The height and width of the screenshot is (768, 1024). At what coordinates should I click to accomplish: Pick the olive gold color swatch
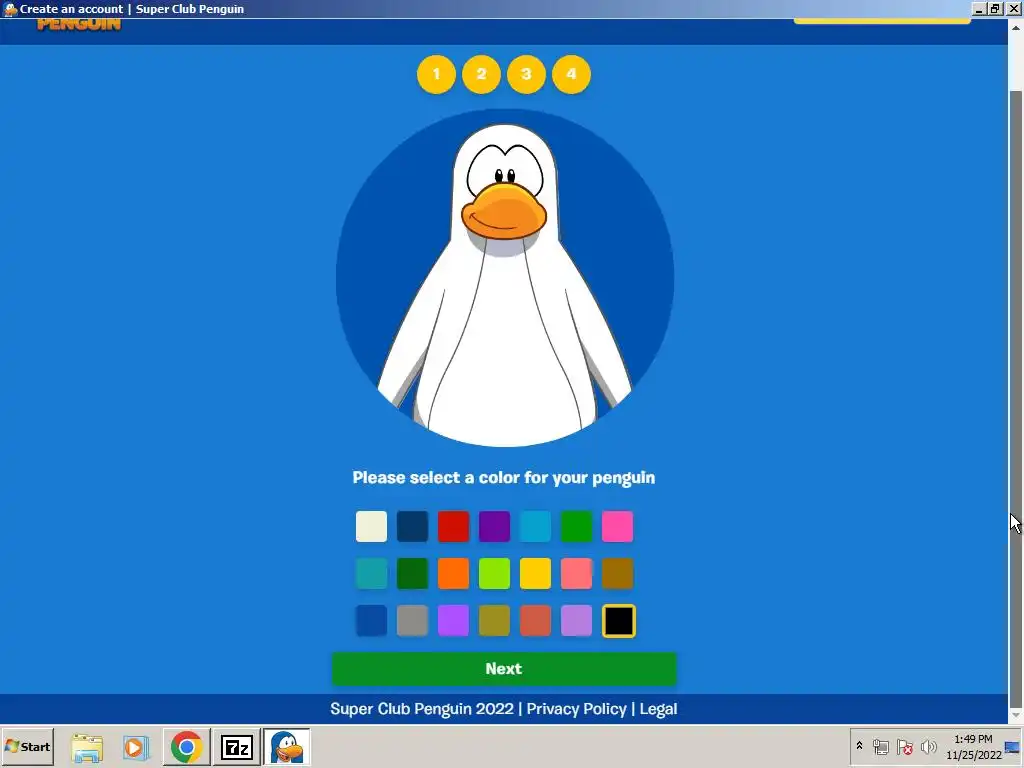click(x=494, y=620)
